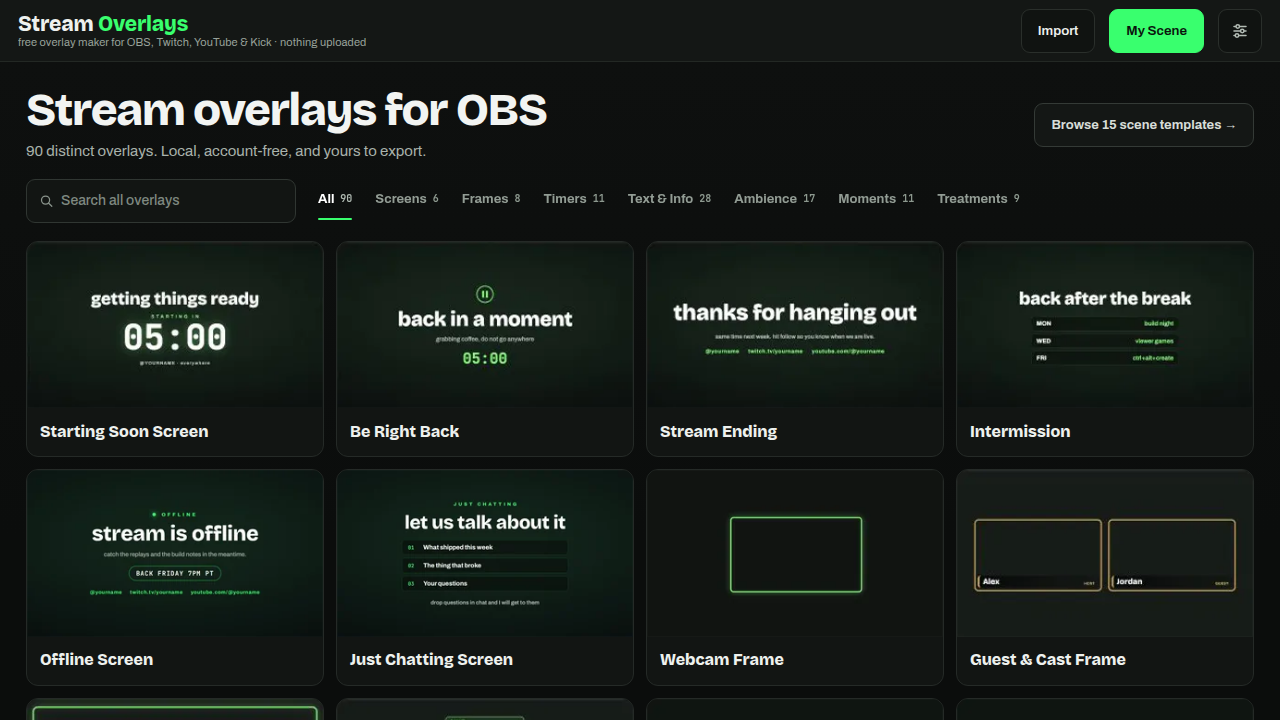
Task: Switch to the Frames tab
Action: point(491,199)
